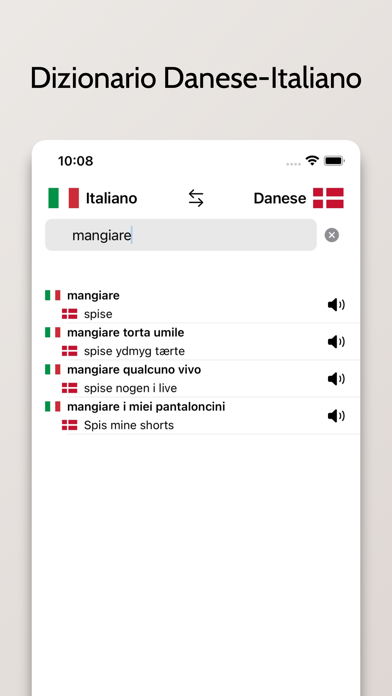Select the Danese language label
The width and height of the screenshot is (392, 696).
(280, 198)
